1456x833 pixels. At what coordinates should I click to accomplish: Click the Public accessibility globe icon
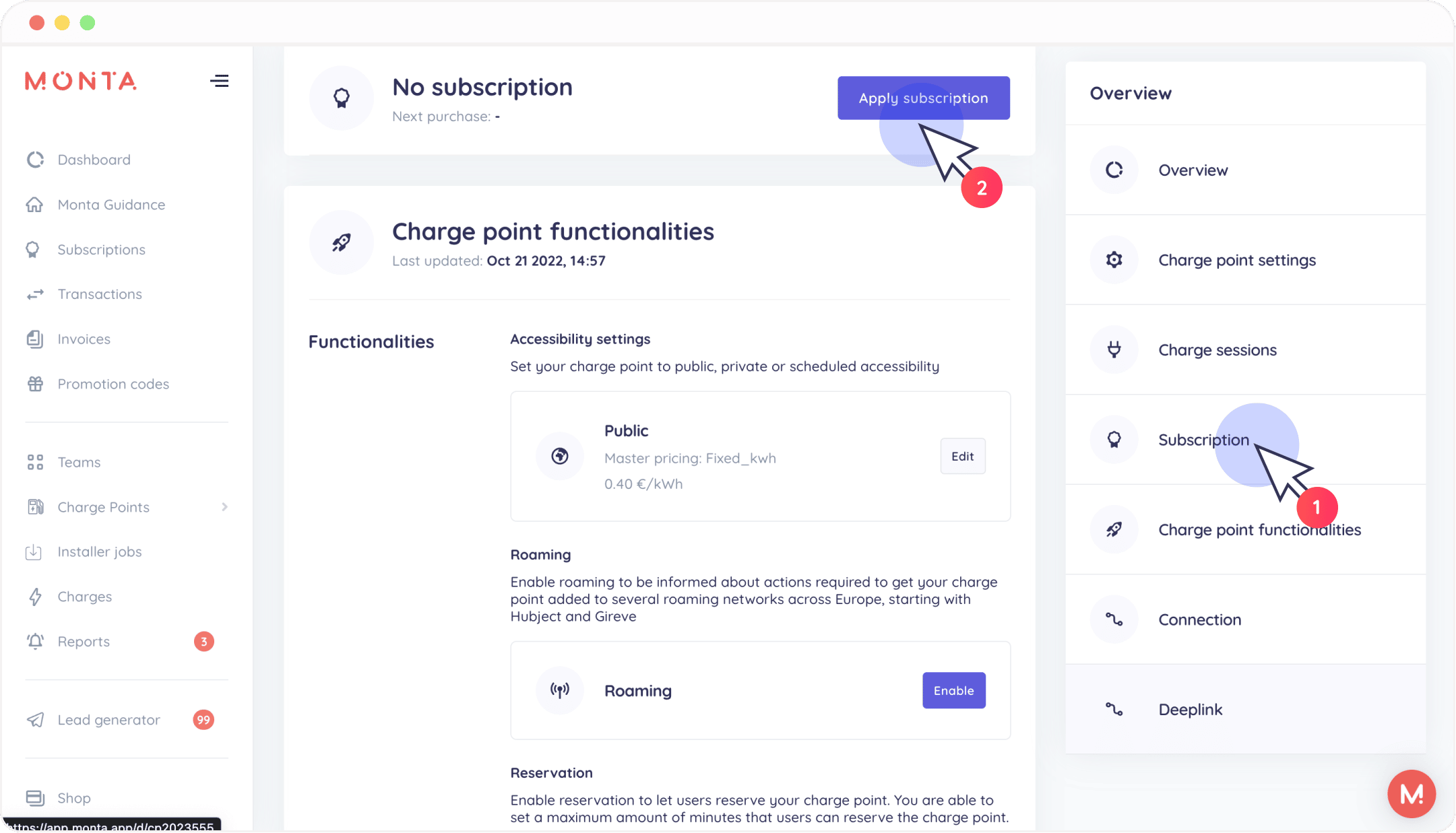[x=560, y=457]
